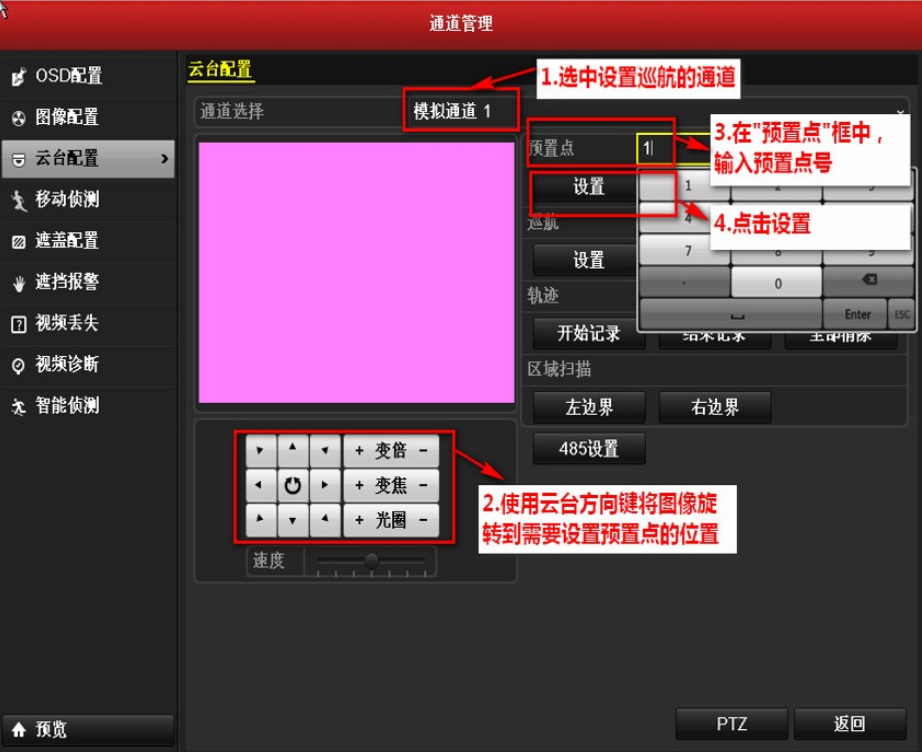The width and height of the screenshot is (922, 752).
Task: Start auto-scan with the center rotate icon
Action: pyautogui.click(x=292, y=485)
